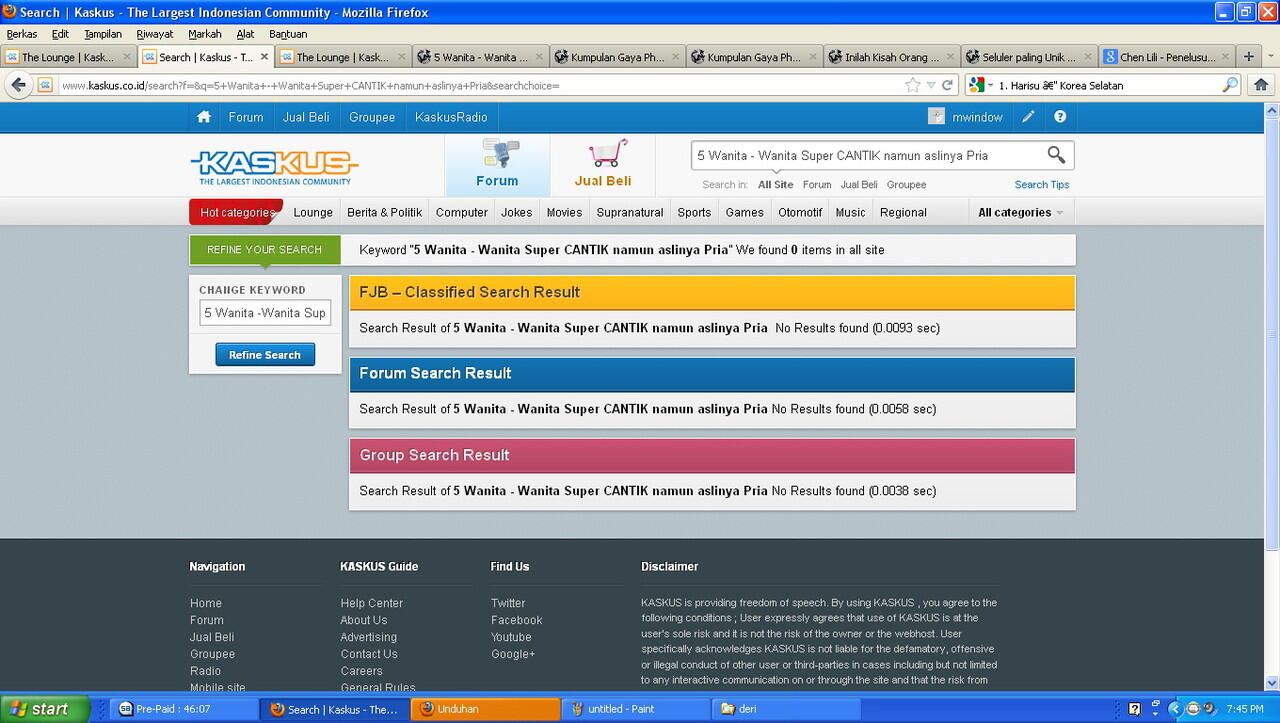Click the Group Search Result header

click(712, 455)
